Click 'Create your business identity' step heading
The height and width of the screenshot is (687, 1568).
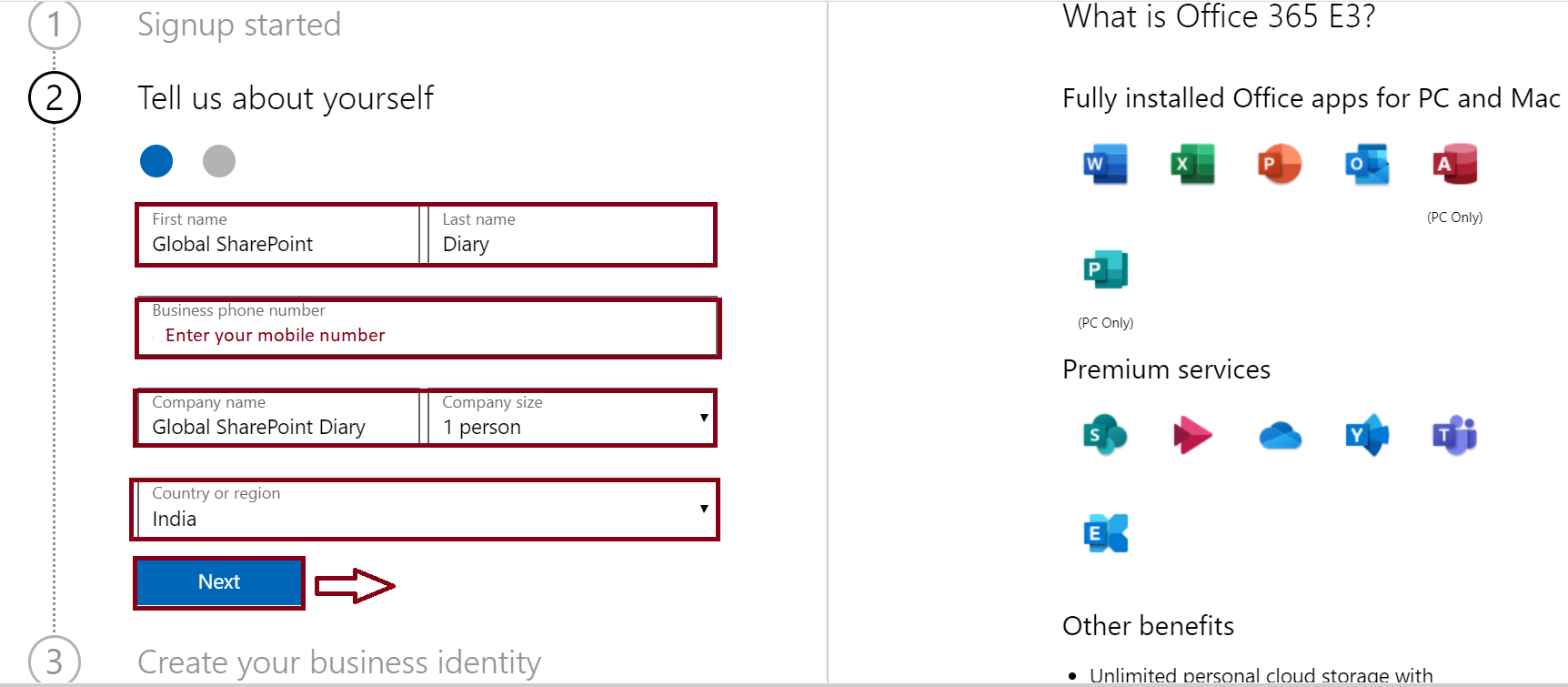pyautogui.click(x=339, y=662)
